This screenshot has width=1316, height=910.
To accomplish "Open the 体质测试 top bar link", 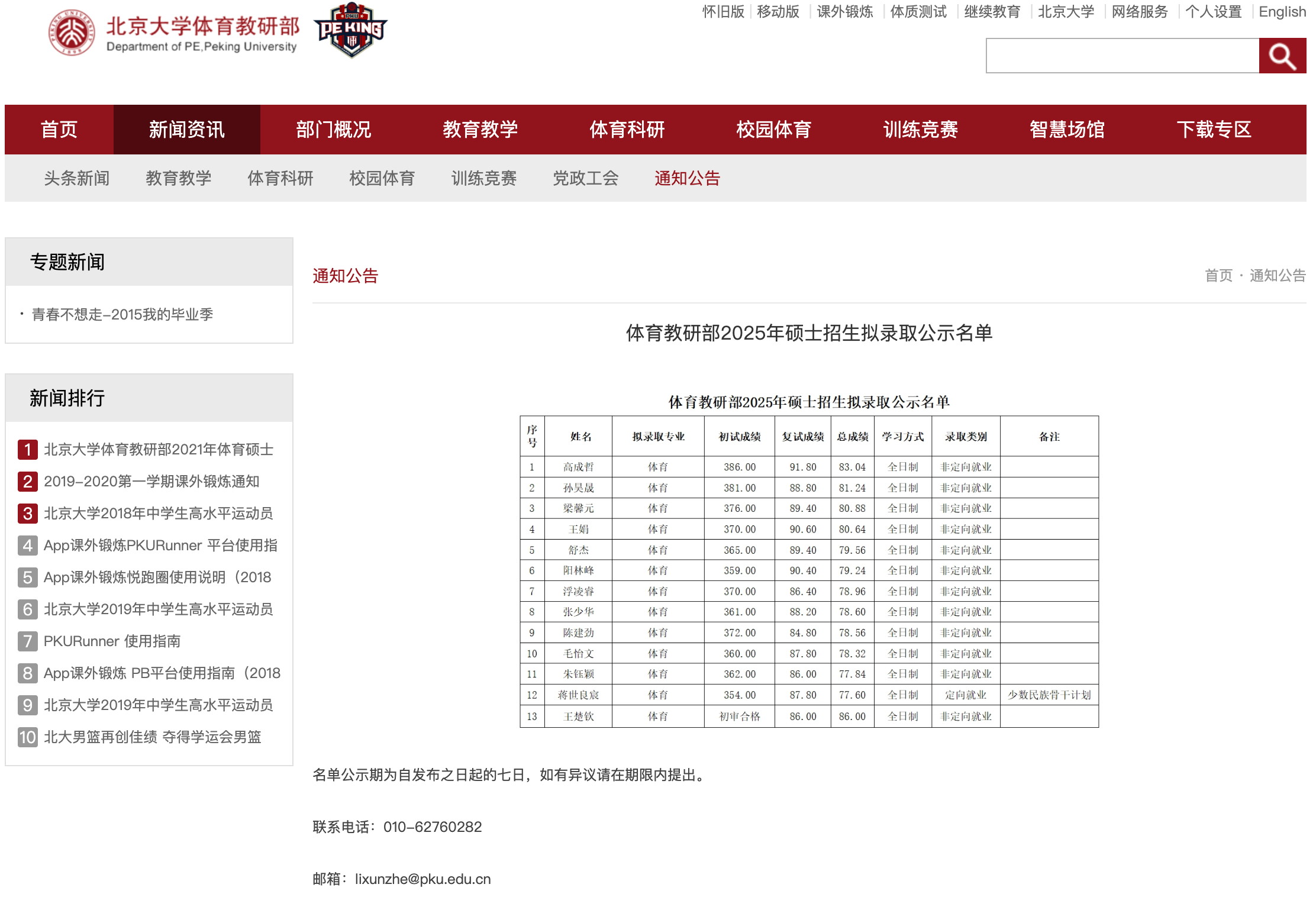I will (x=918, y=12).
